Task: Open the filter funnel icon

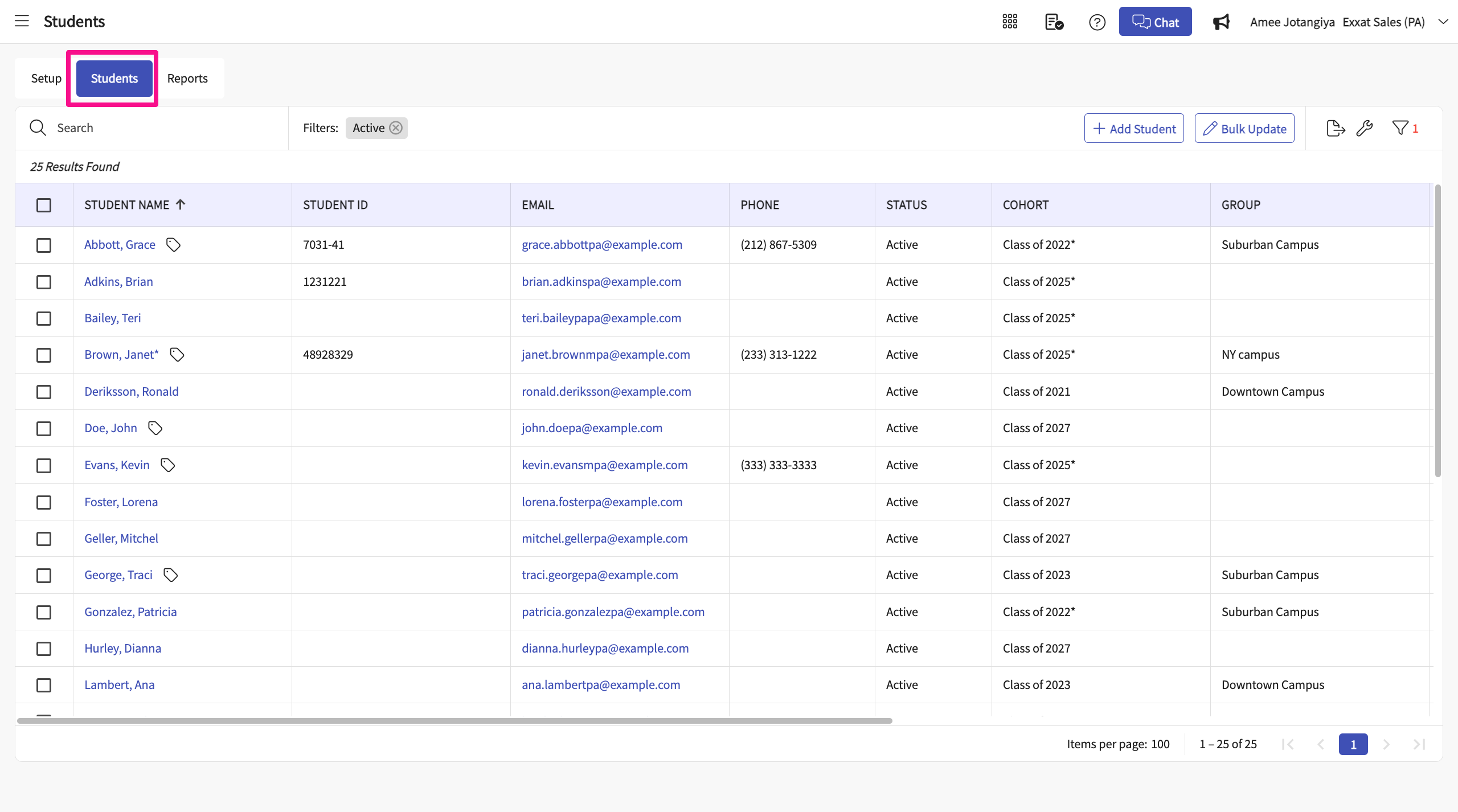Action: tap(1400, 128)
